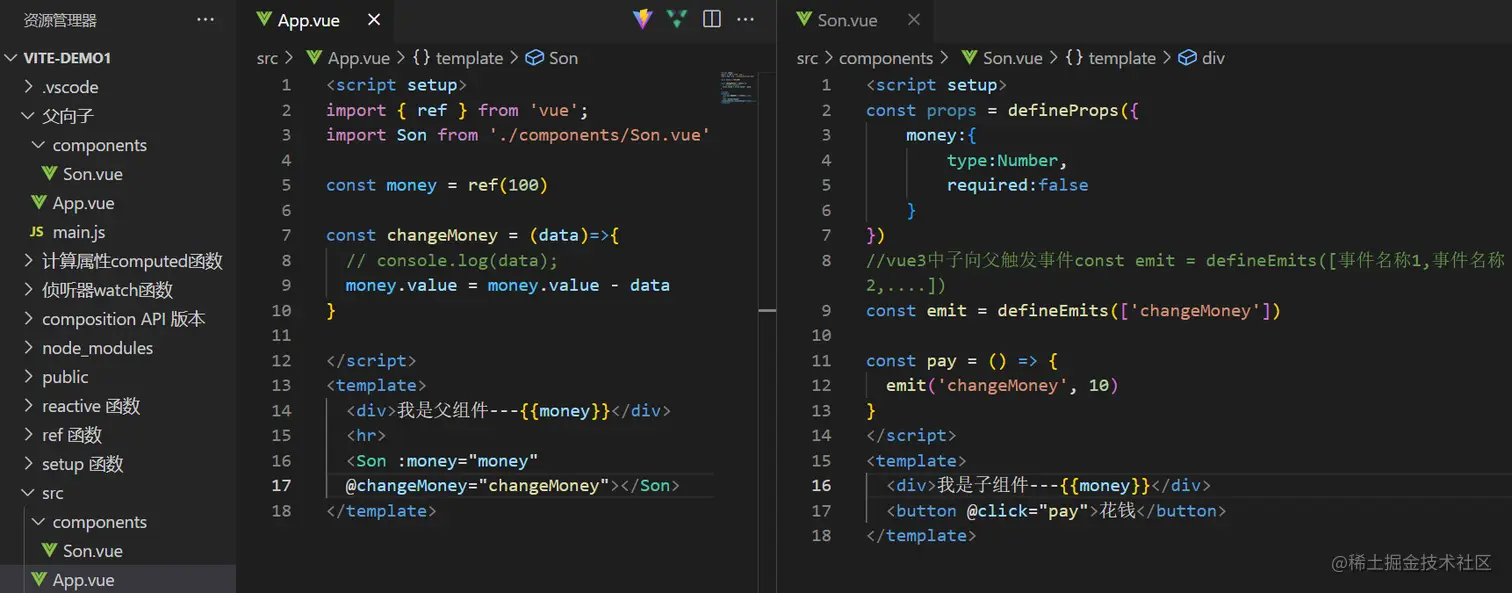The height and width of the screenshot is (593, 1512).
Task: Click the cube icon before Son breadcrumb
Action: [x=534, y=58]
